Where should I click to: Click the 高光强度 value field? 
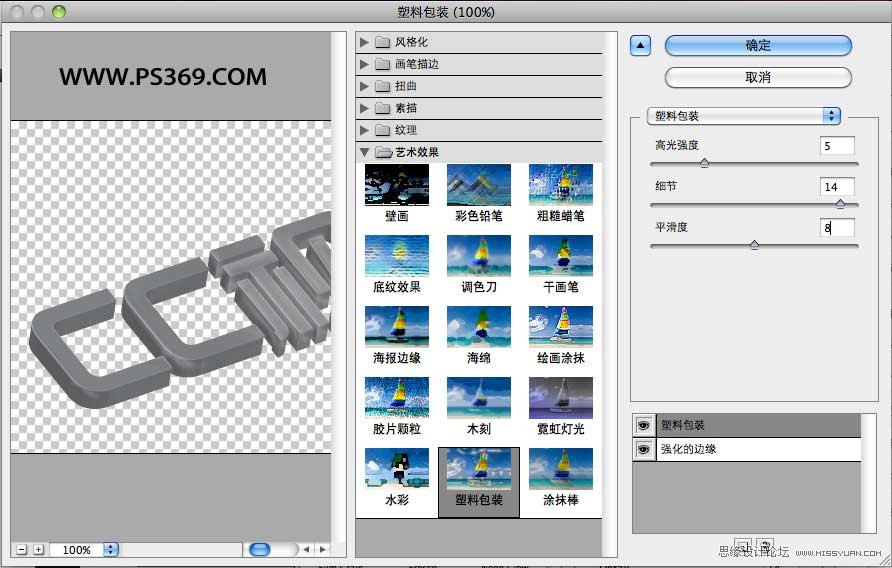click(x=837, y=146)
